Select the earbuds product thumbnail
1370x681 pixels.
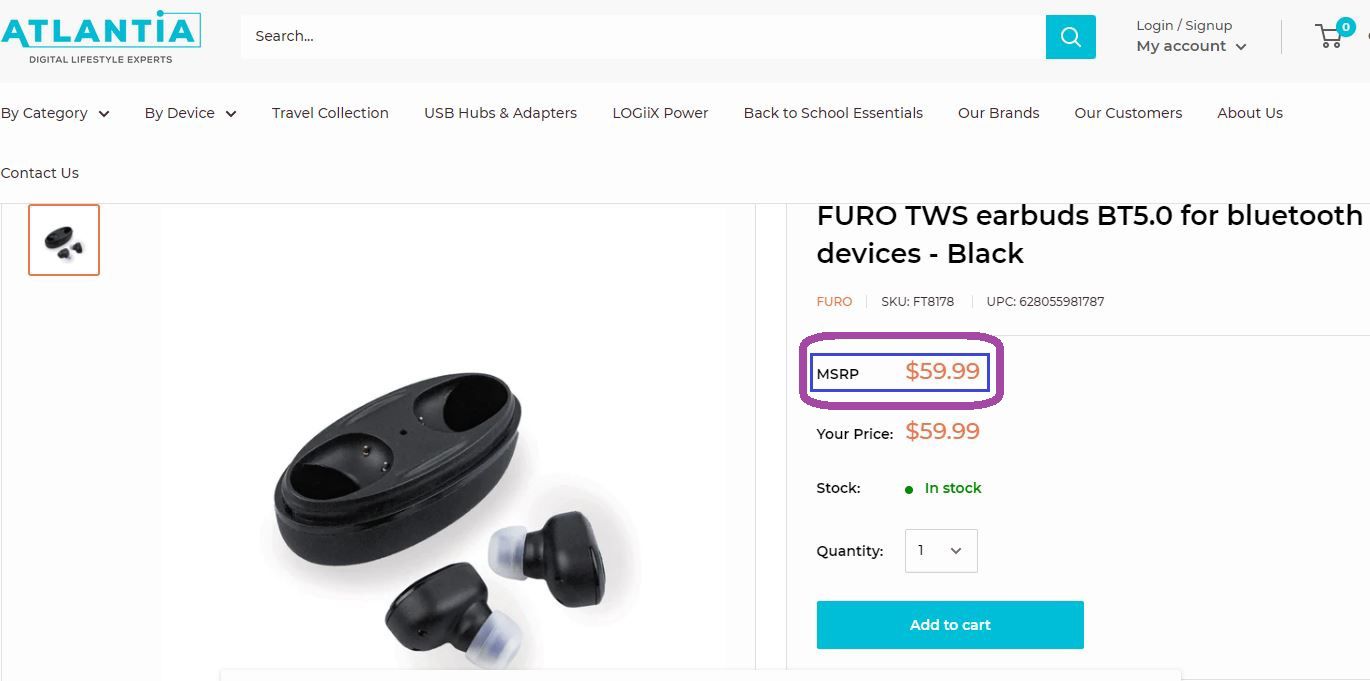point(64,240)
